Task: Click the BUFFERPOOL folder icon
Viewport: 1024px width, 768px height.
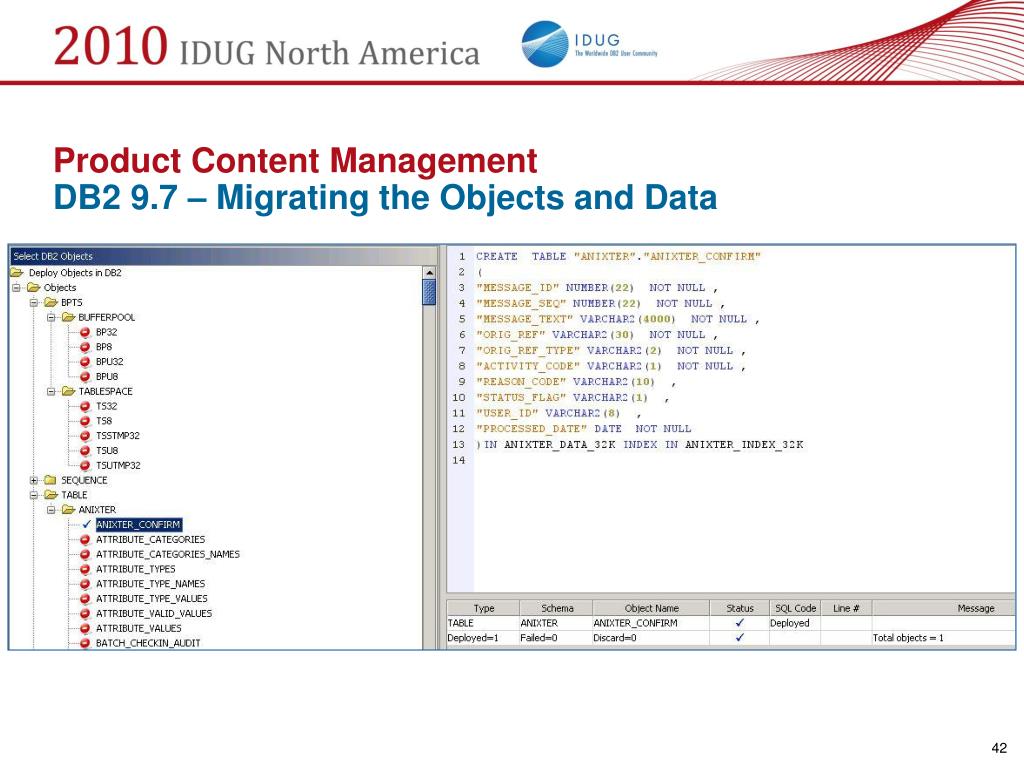Action: click(69, 317)
